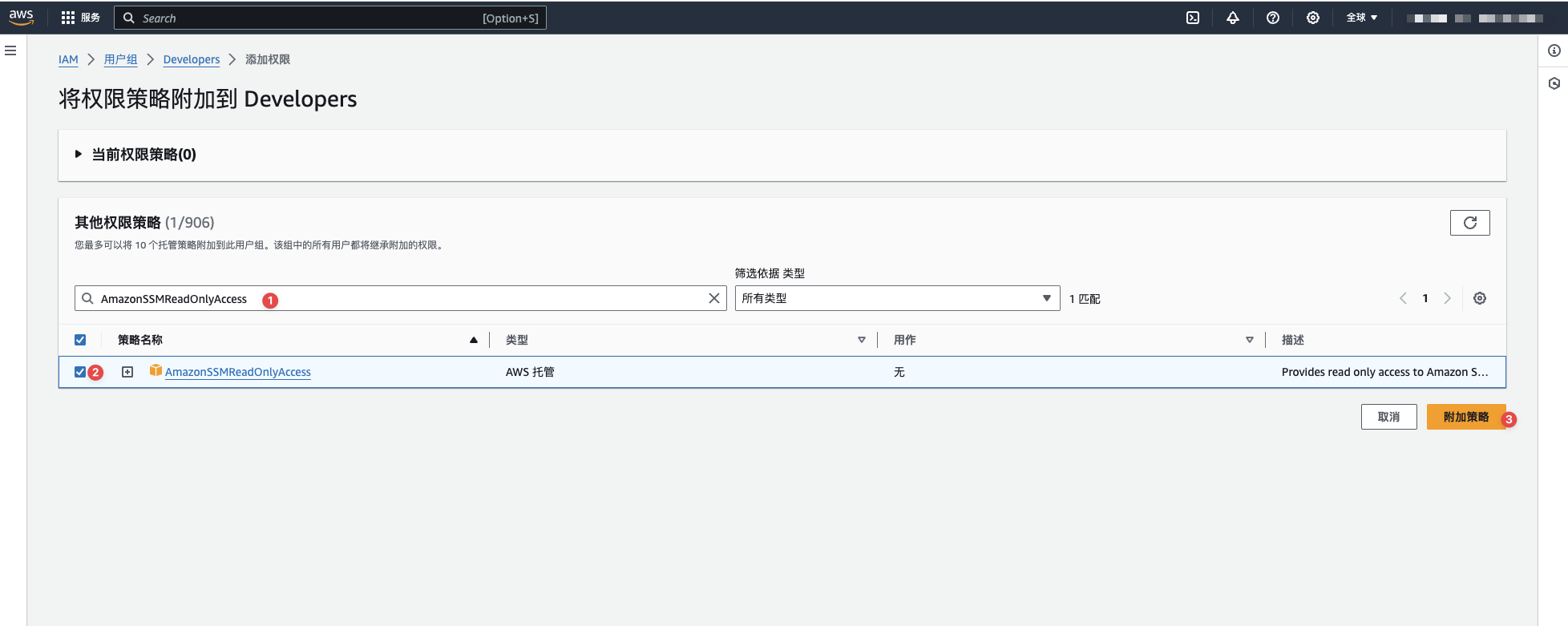This screenshot has height=626, width=1568.
Task: Go to IAM breadcrumb
Action: (68, 59)
